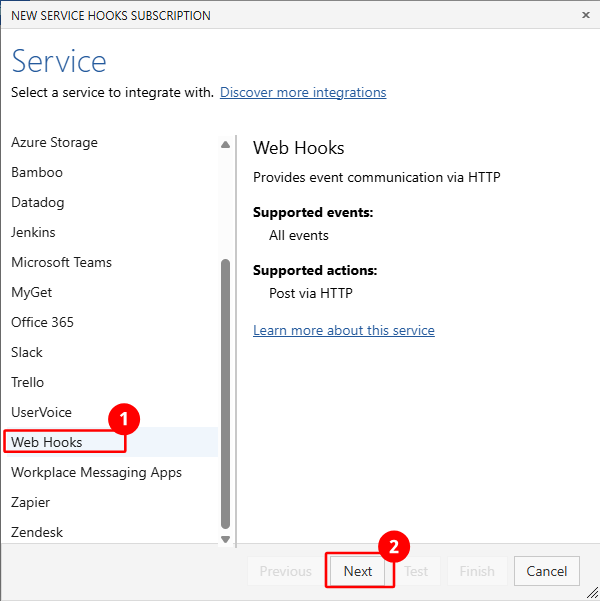Pick Zendesk in the service list
600x601 pixels.
click(x=110, y=532)
